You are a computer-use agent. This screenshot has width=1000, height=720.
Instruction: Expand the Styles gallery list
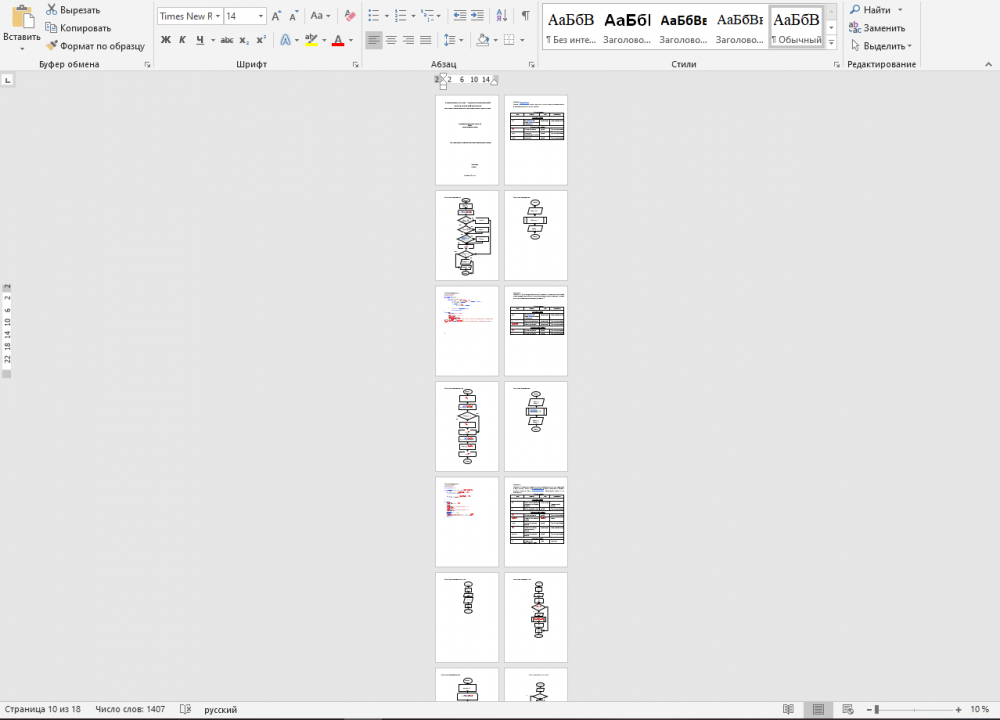pos(831,45)
